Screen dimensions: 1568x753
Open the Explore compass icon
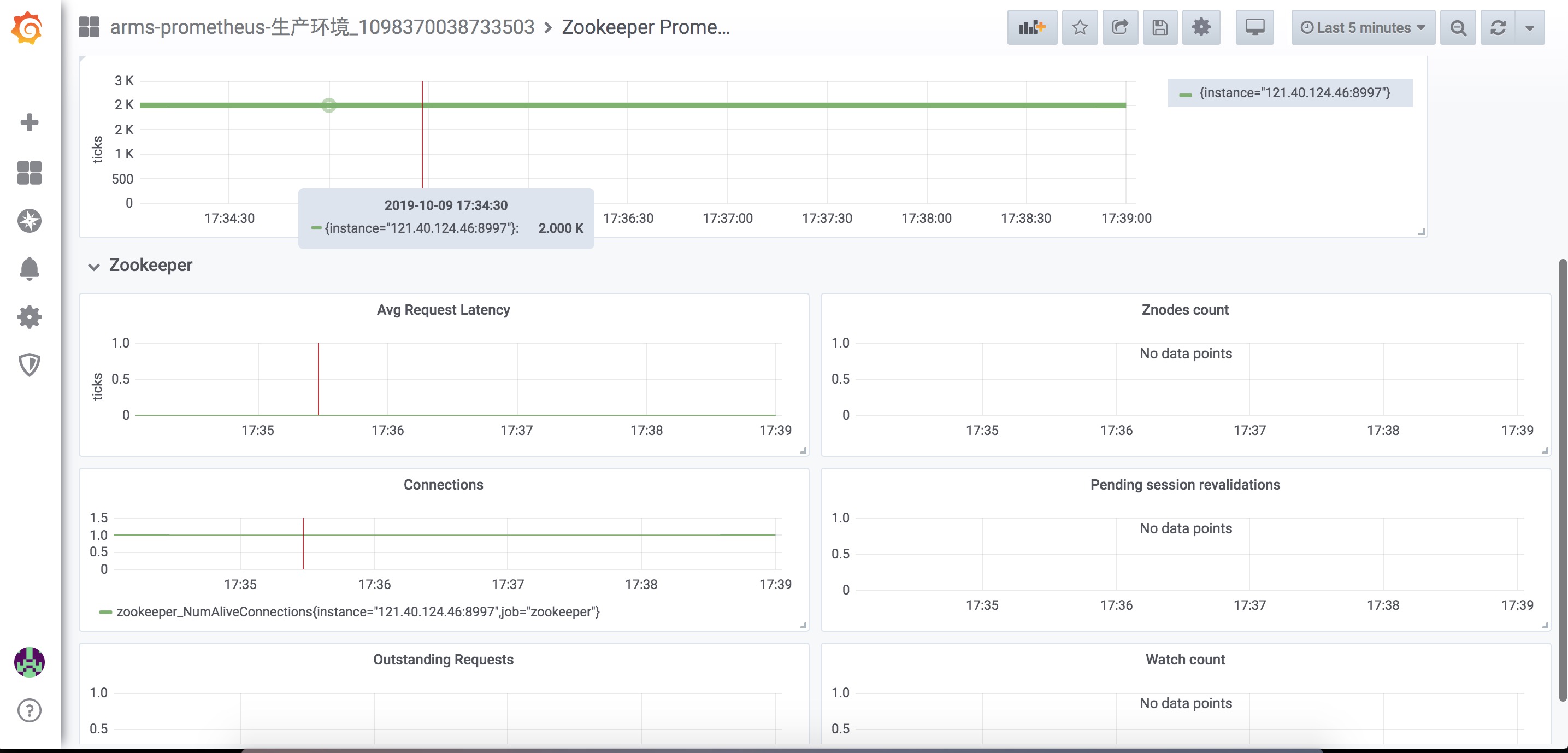pyautogui.click(x=29, y=221)
